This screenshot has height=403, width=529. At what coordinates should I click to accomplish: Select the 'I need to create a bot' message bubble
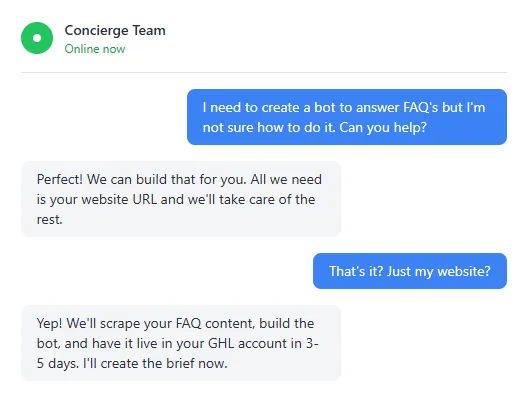(347, 117)
